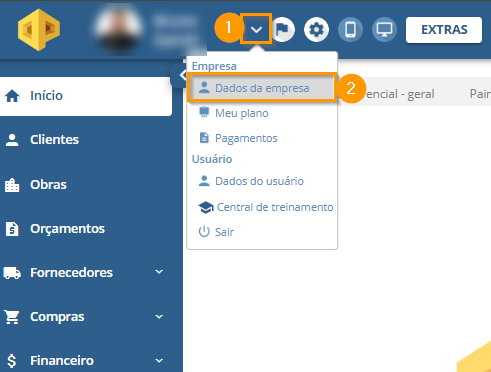Click the document icon beside Pagamentos
This screenshot has width=491, height=372.
coord(204,137)
